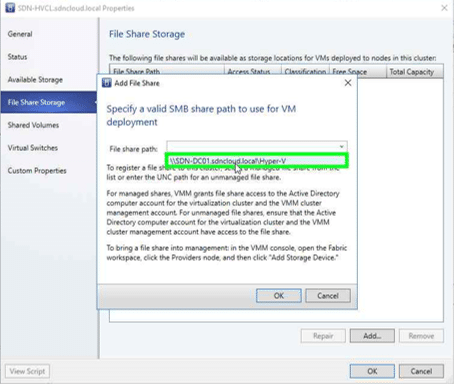
Task: Click OK in the properties window
Action: (372, 371)
